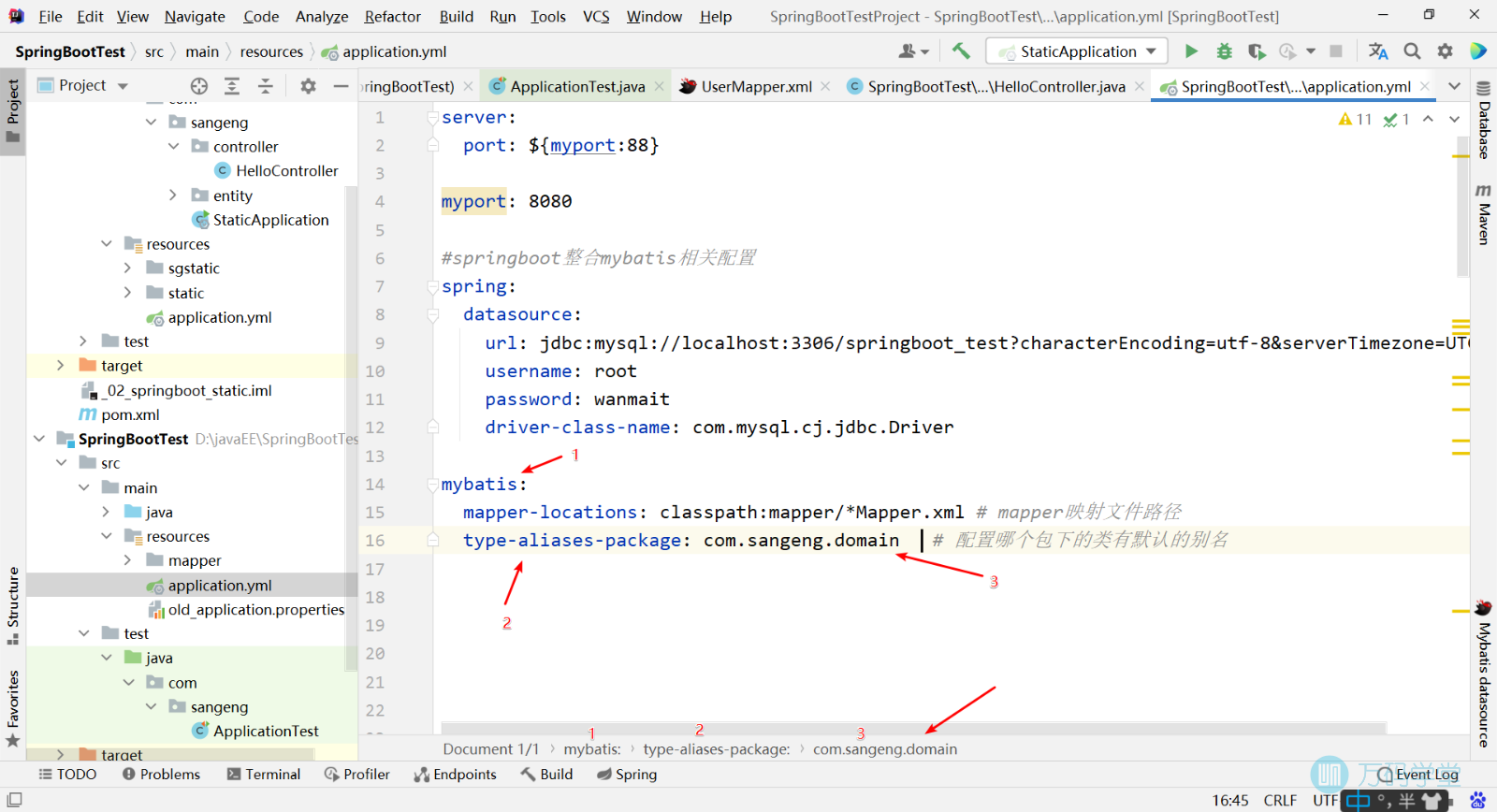Open the Refactor menu
The height and width of the screenshot is (812, 1497).
(392, 16)
